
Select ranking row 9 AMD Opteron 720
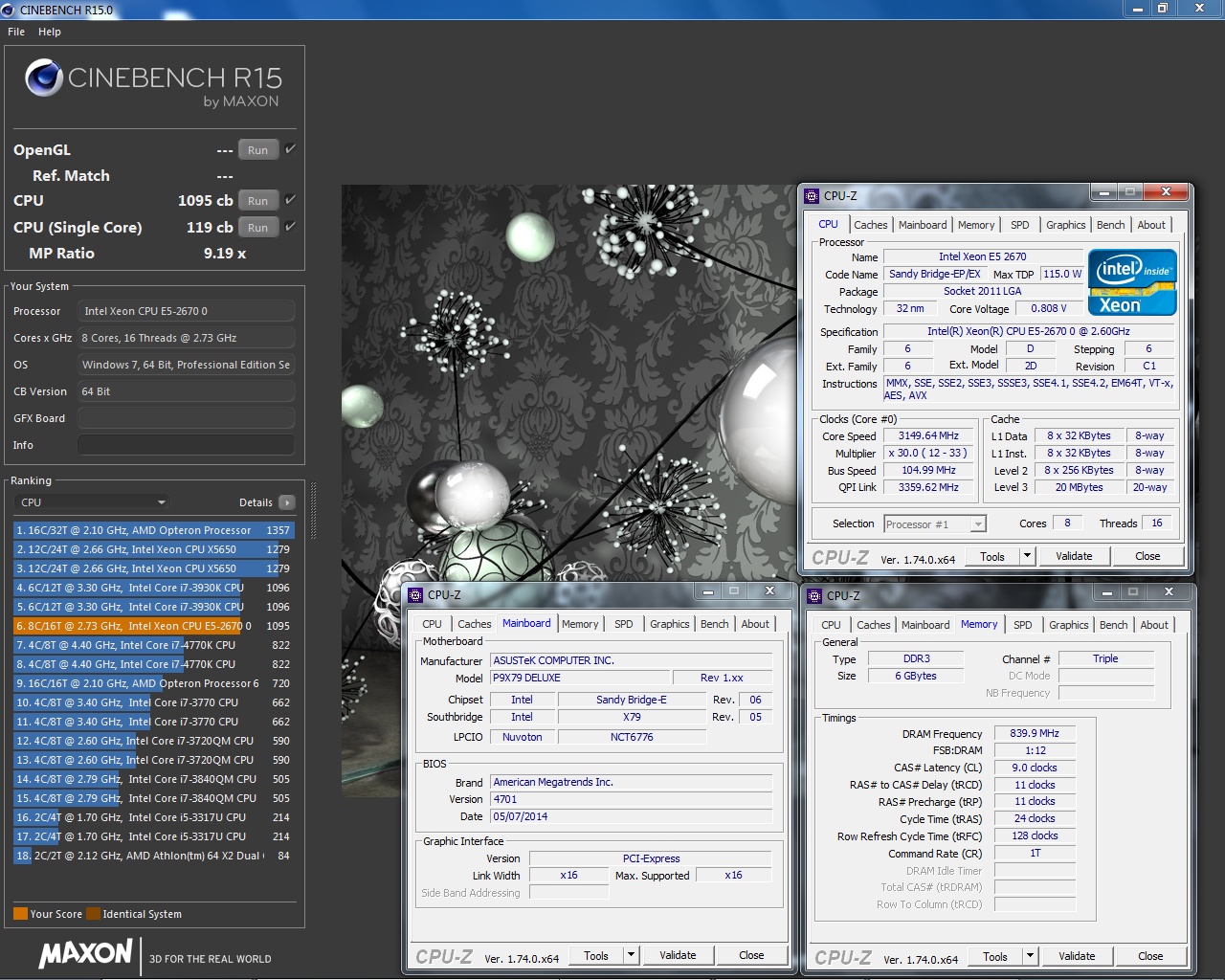click(153, 683)
